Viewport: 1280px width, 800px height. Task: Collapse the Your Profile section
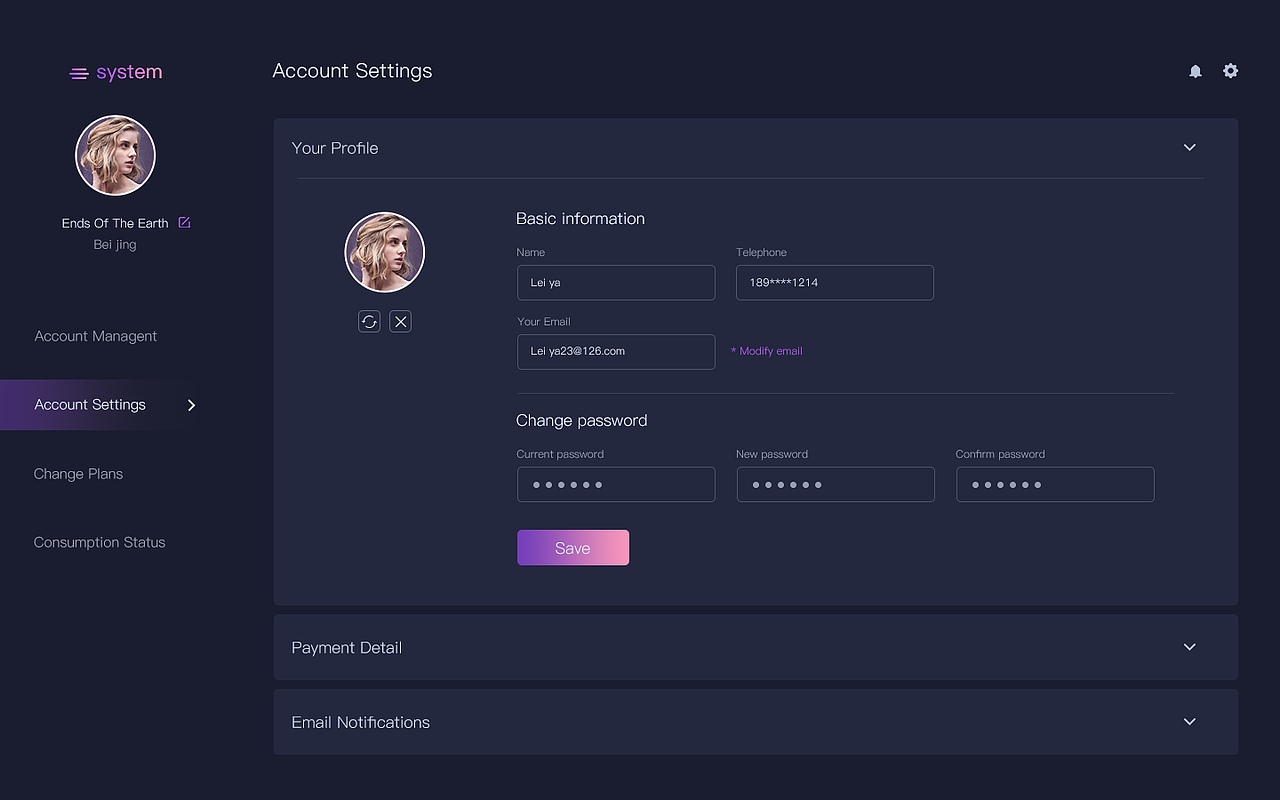(1189, 147)
